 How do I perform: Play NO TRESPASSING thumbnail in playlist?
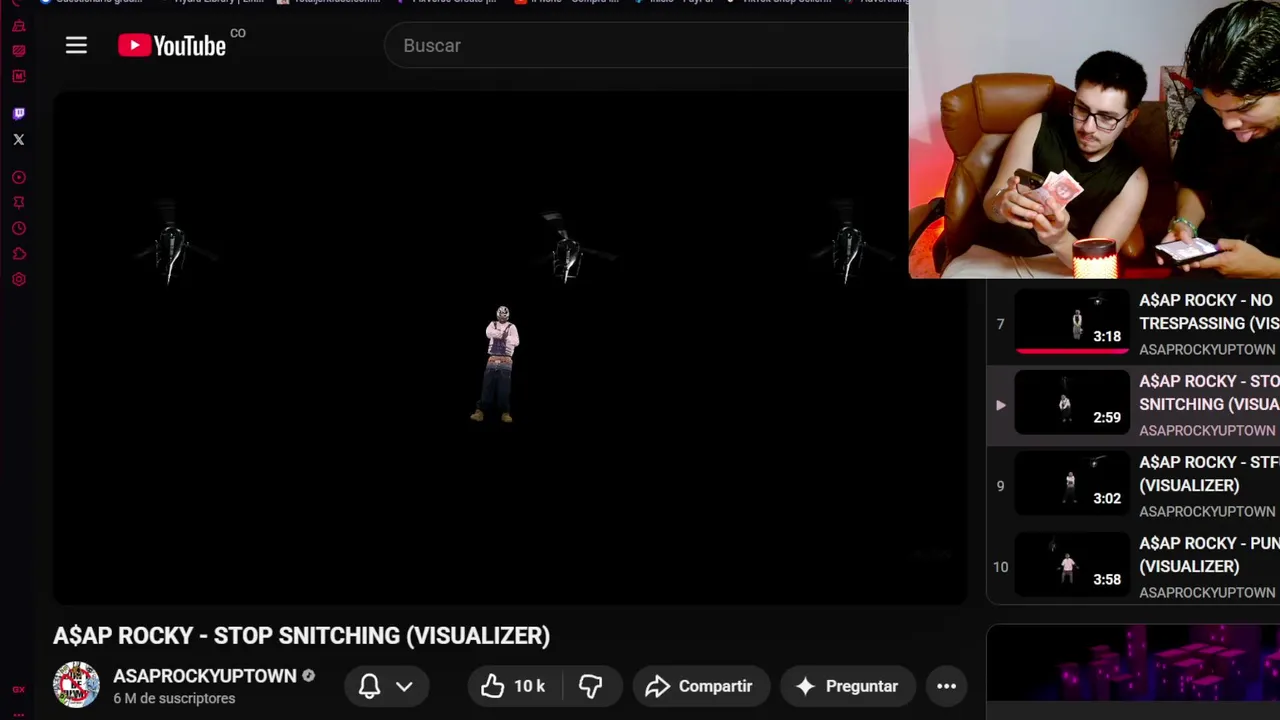(1072, 321)
